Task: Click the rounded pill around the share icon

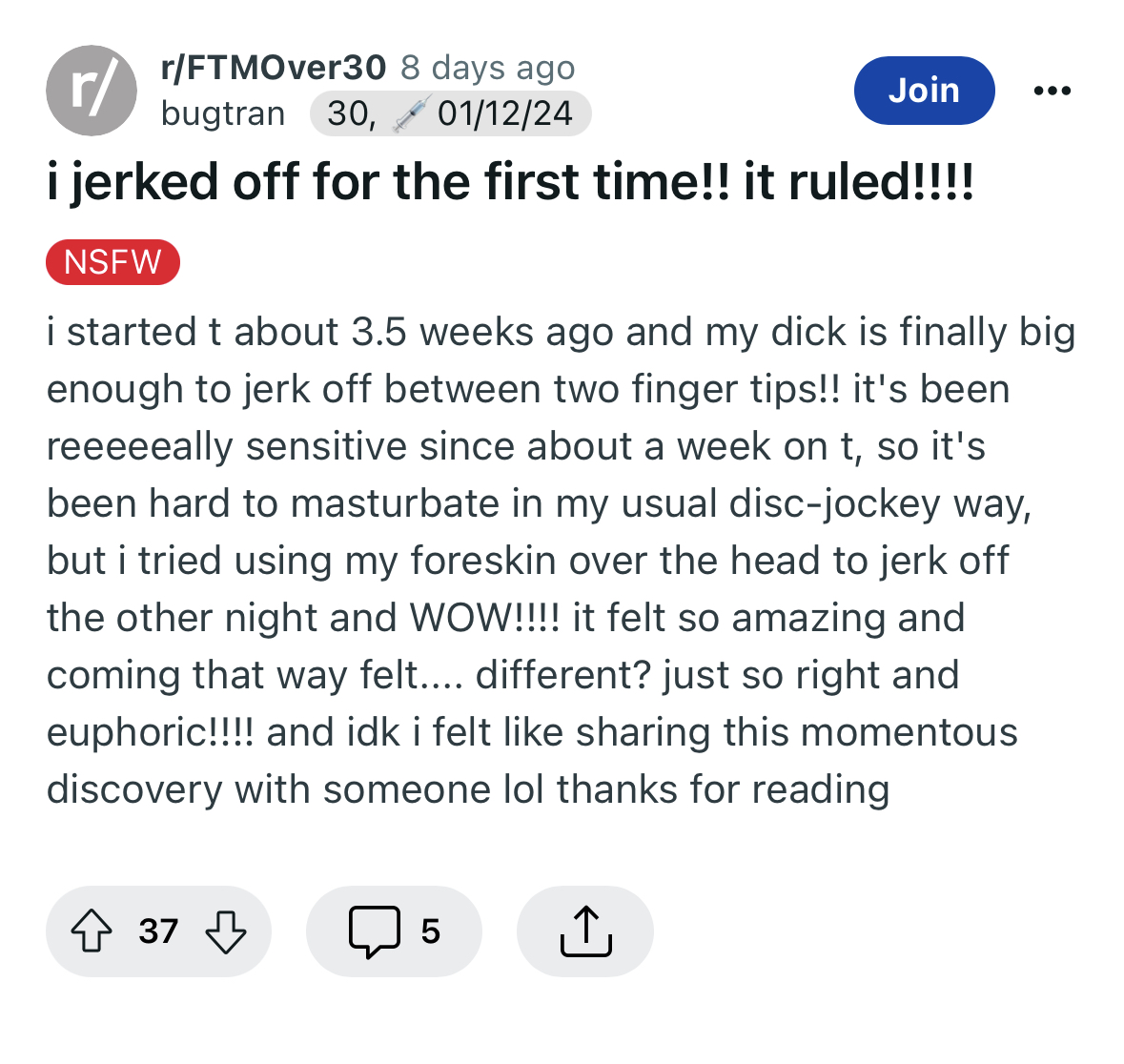Action: click(585, 931)
